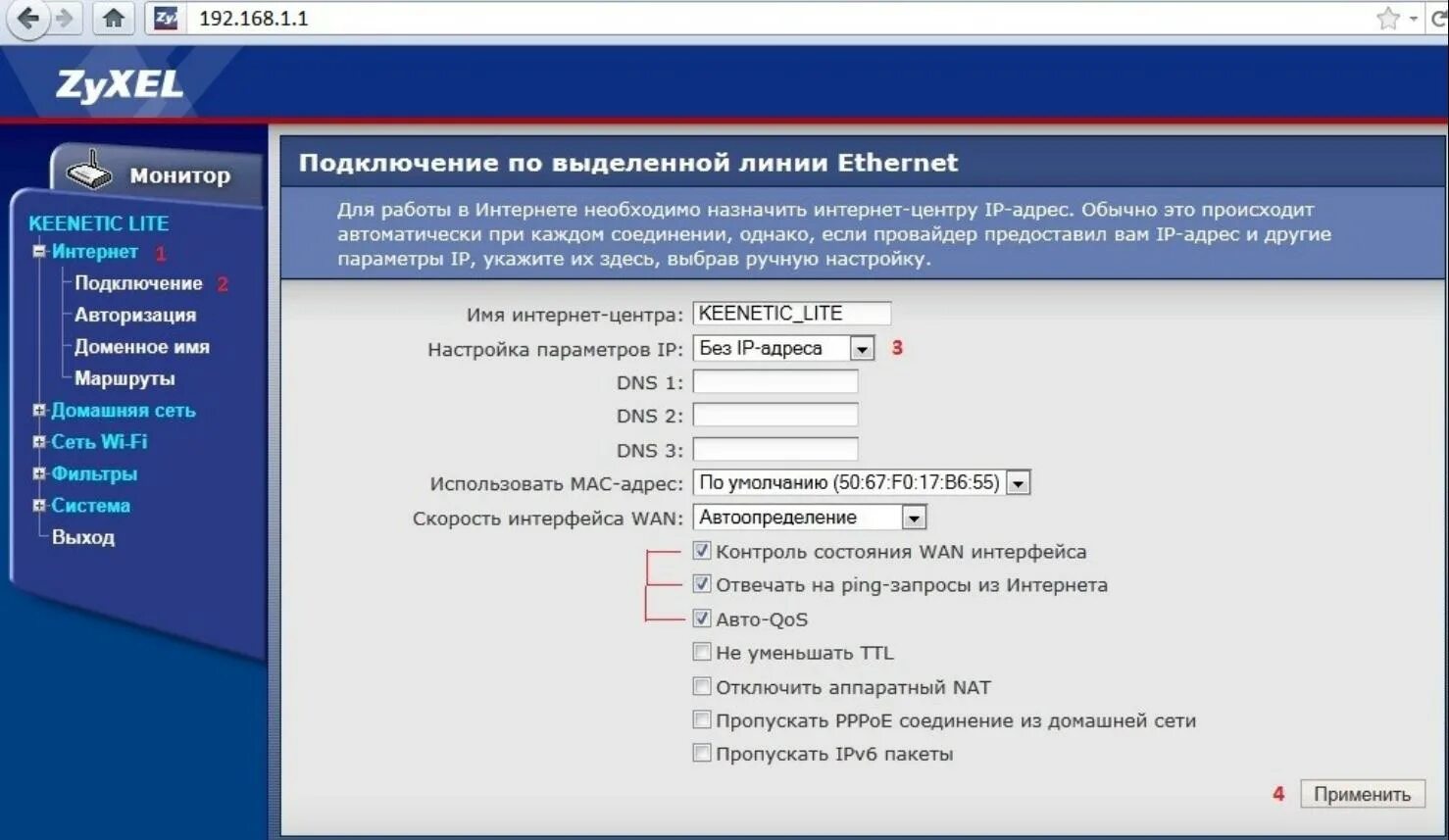Click the ZyXEL logo
Image resolution: width=1449 pixels, height=840 pixels.
click(120, 84)
